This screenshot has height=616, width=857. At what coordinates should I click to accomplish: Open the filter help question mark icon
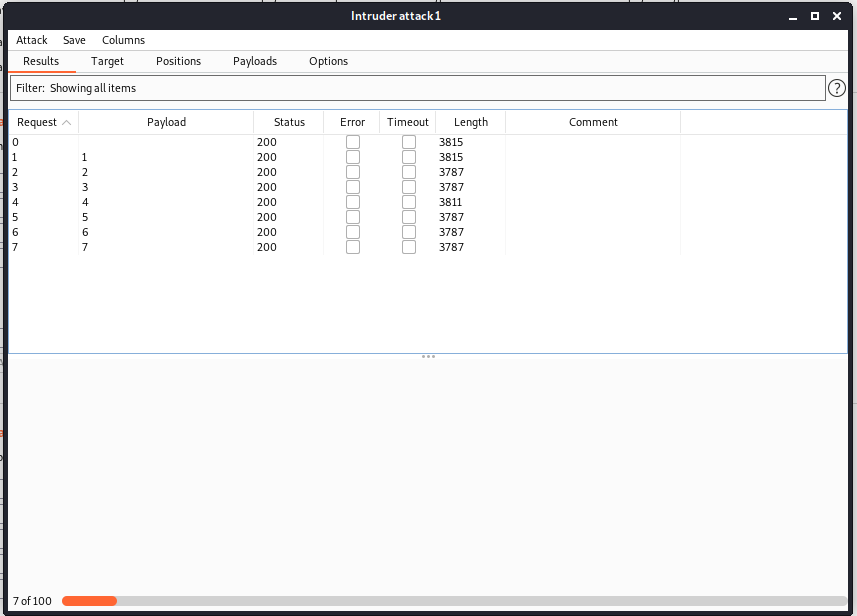tap(837, 88)
